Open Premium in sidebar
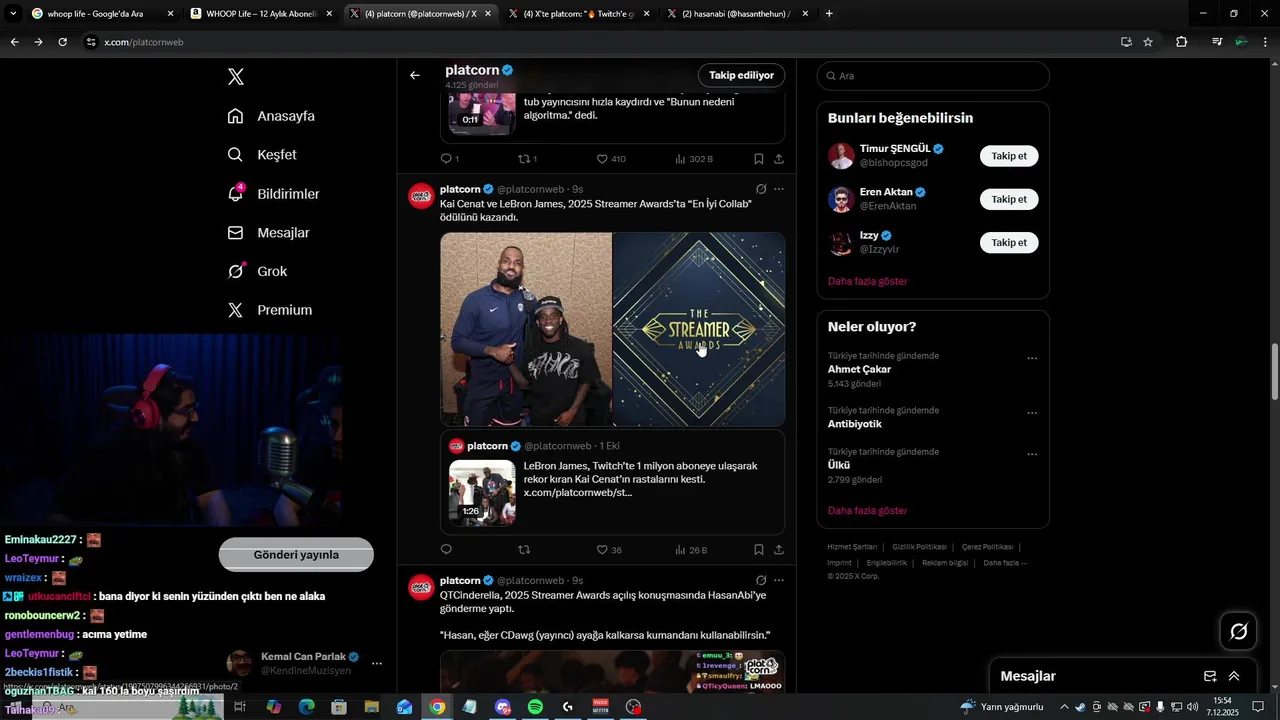 click(270, 310)
